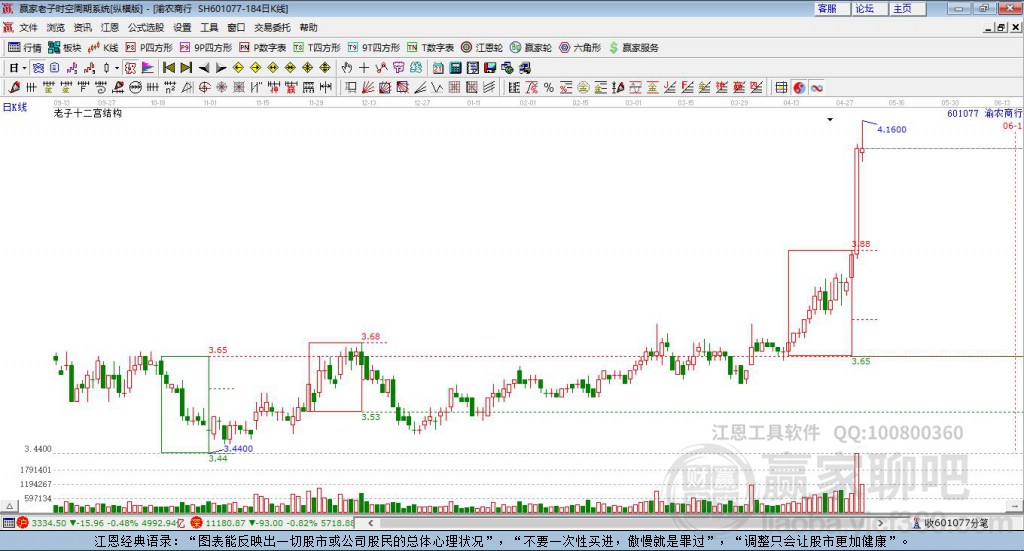Switch to the K线 chart view
Image resolution: width=1024 pixels, height=551 pixels.
point(103,48)
